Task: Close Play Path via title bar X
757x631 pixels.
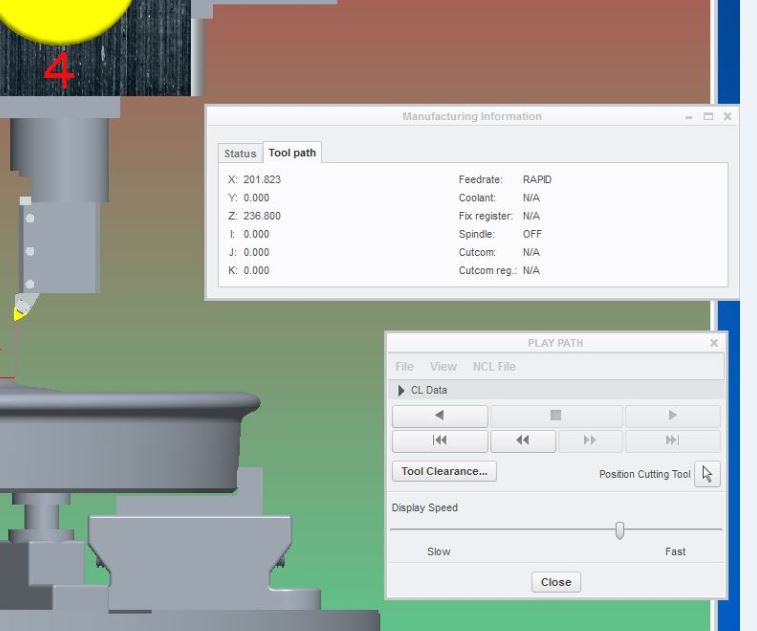Action: [714, 343]
